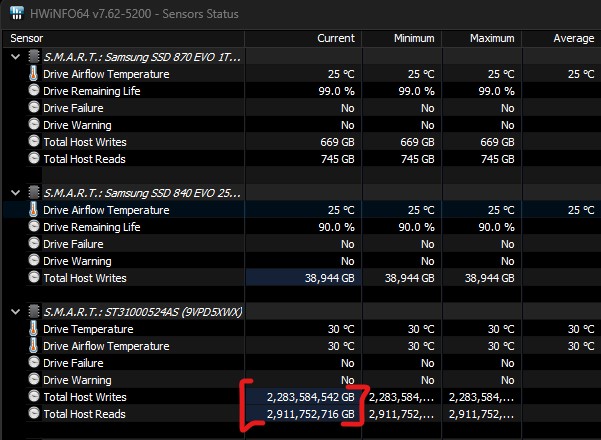Click the Current column header
Image resolution: width=601 pixels, height=440 pixels.
[x=303, y=38]
